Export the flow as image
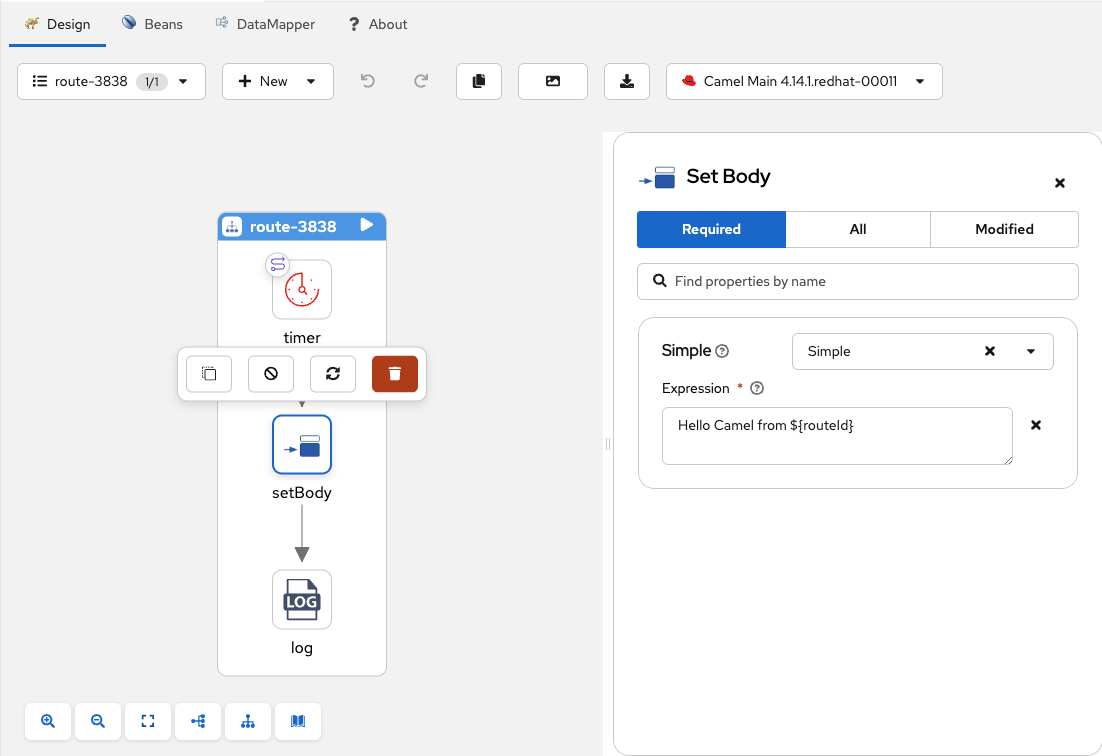This screenshot has width=1102, height=756. point(553,82)
